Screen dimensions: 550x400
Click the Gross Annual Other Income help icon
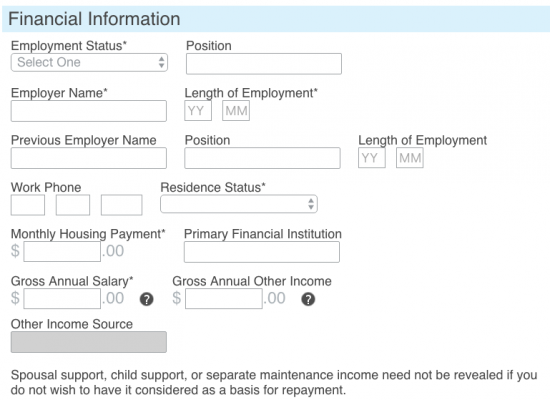308,299
